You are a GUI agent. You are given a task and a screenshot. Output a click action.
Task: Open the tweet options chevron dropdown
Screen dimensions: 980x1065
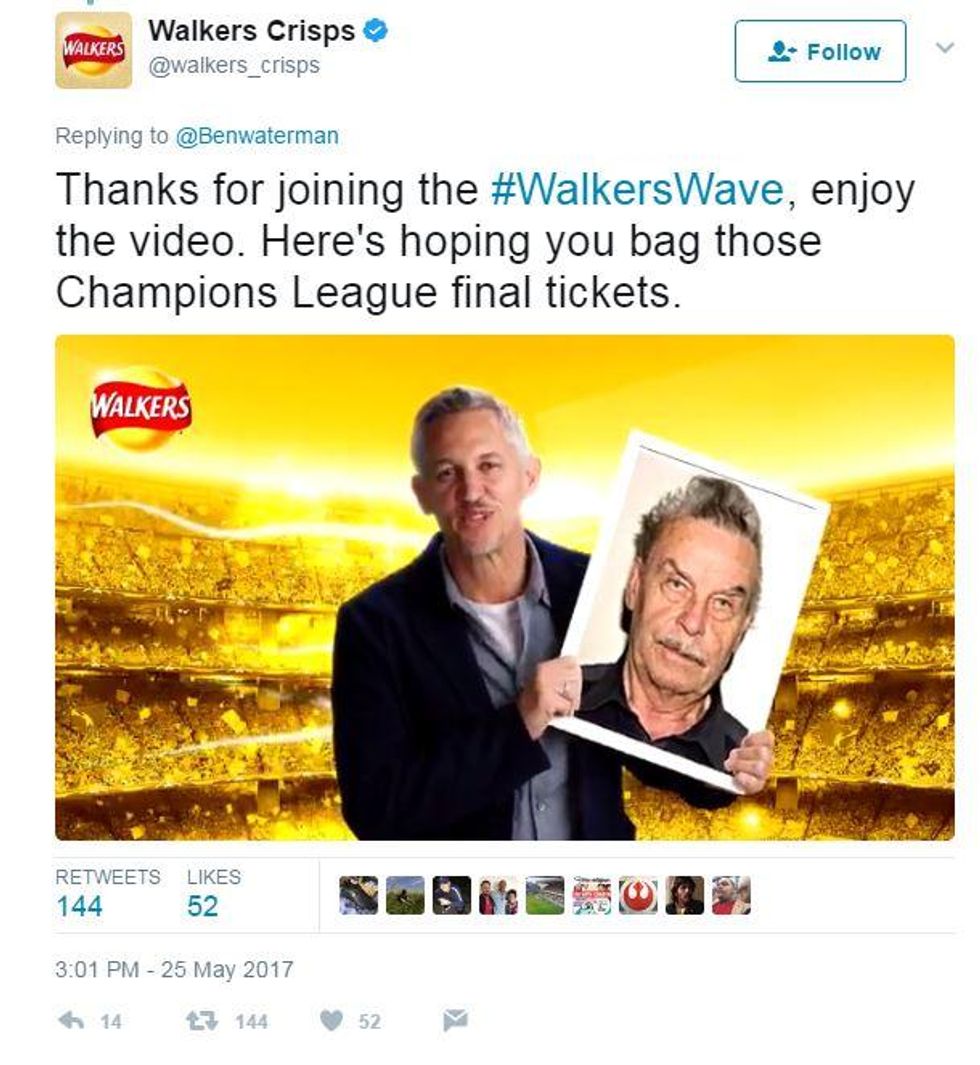pos(945,48)
